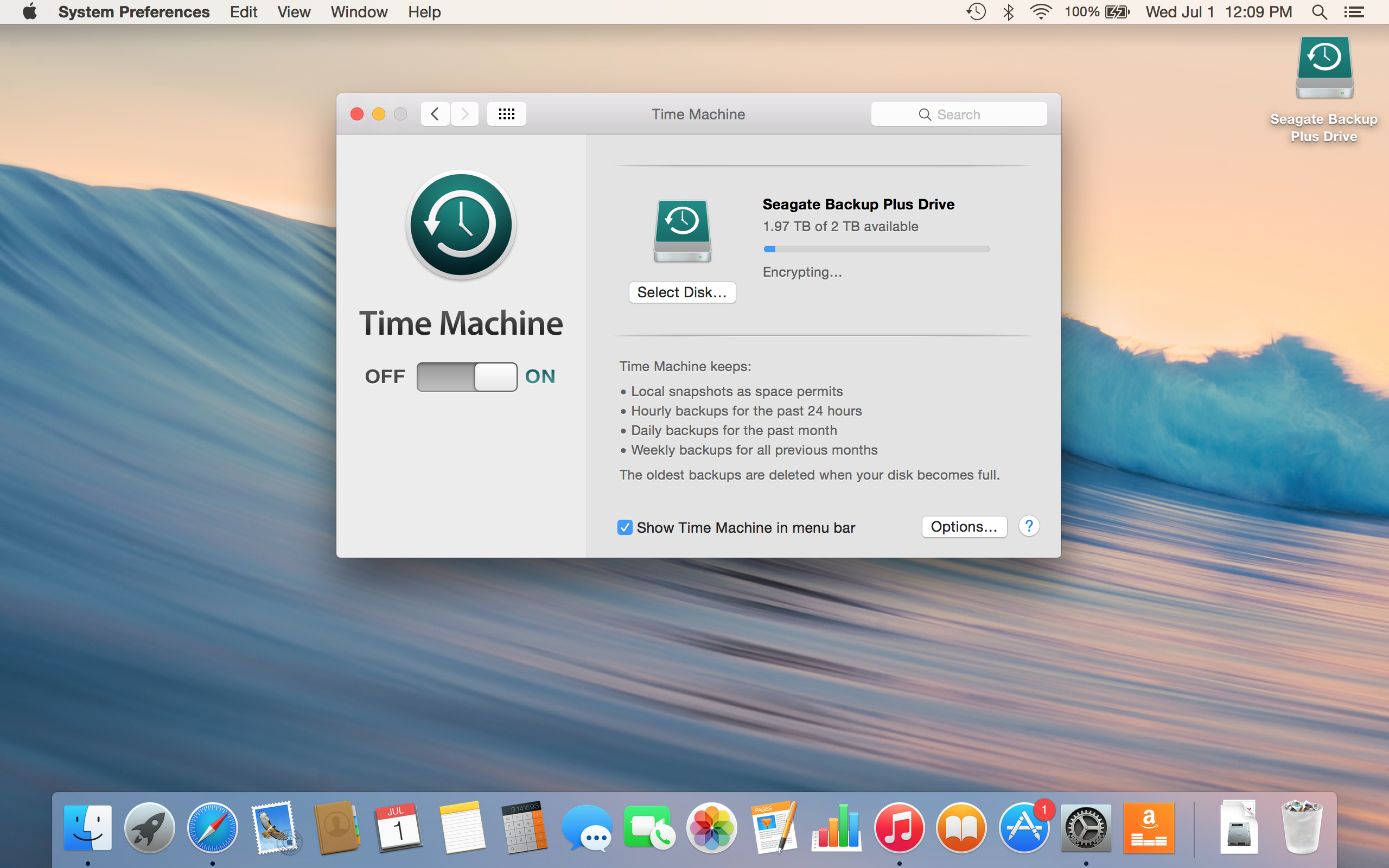Click "Time Machine keeps:" heading
Image resolution: width=1389 pixels, height=868 pixels.
tap(685, 366)
